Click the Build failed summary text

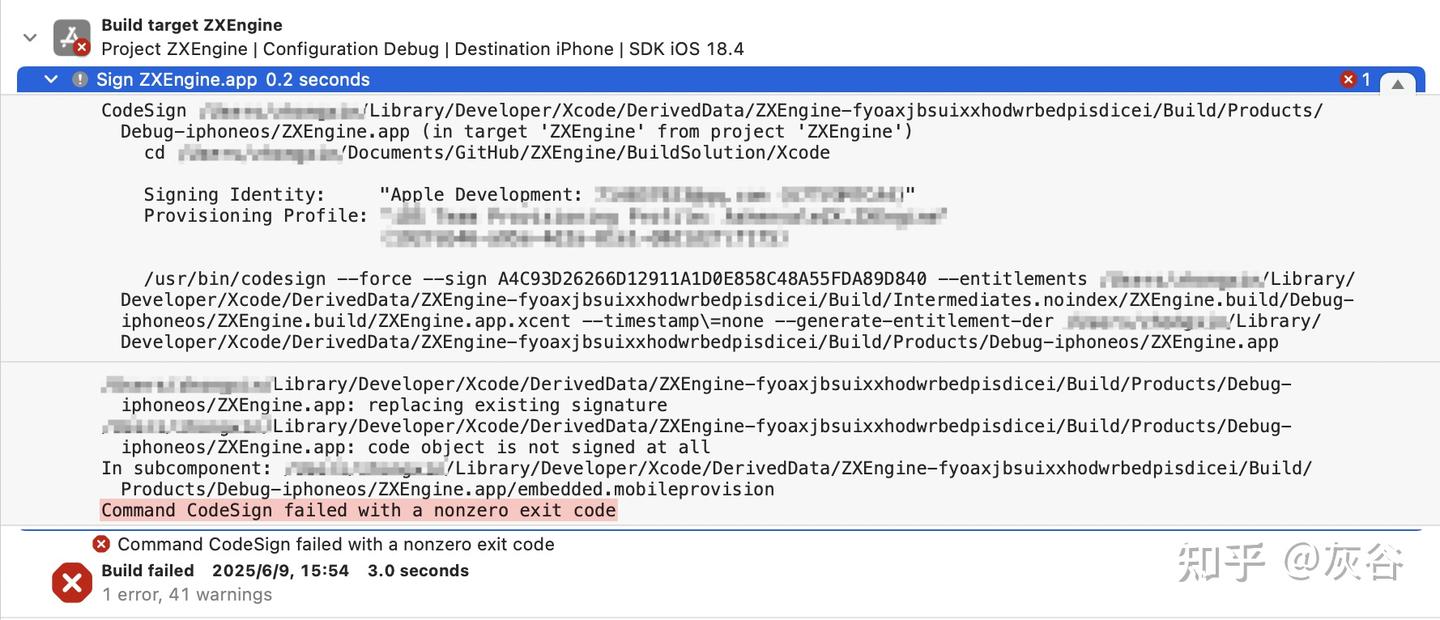[x=148, y=571]
